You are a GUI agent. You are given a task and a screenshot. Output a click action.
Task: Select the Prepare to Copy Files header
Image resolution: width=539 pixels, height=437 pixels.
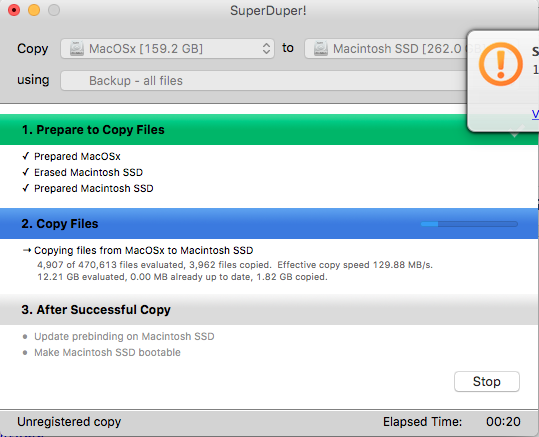point(269,130)
